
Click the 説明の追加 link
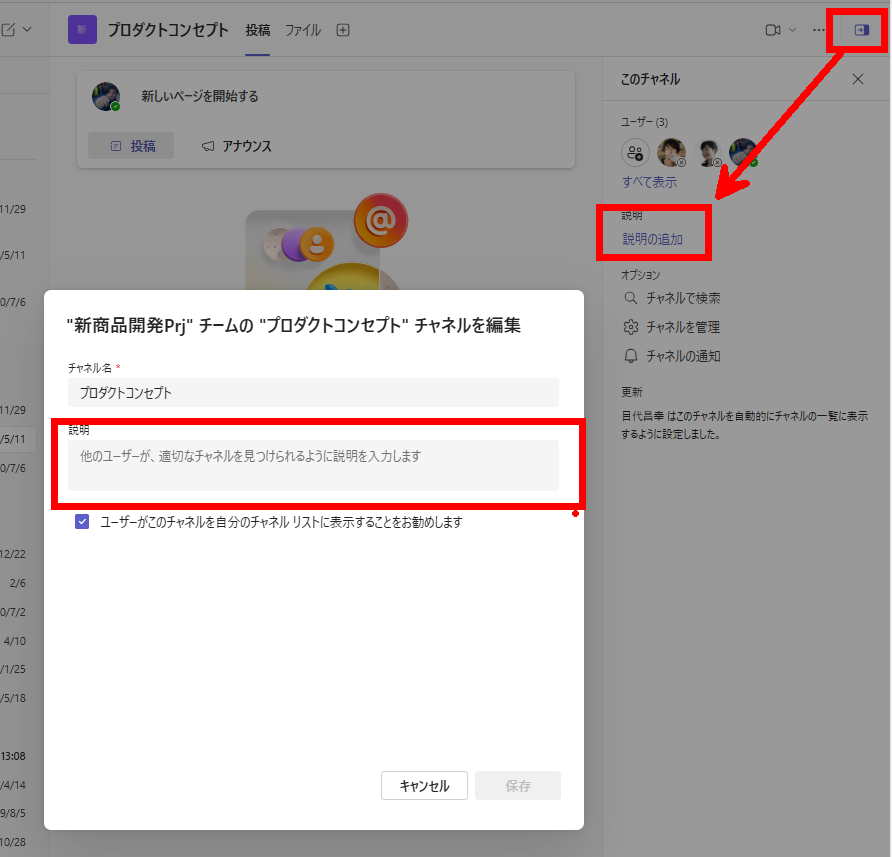coord(653,239)
